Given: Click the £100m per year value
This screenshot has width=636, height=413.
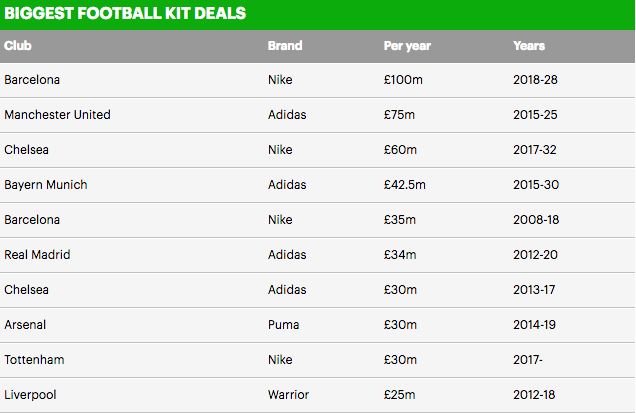Looking at the screenshot, I should point(403,80).
